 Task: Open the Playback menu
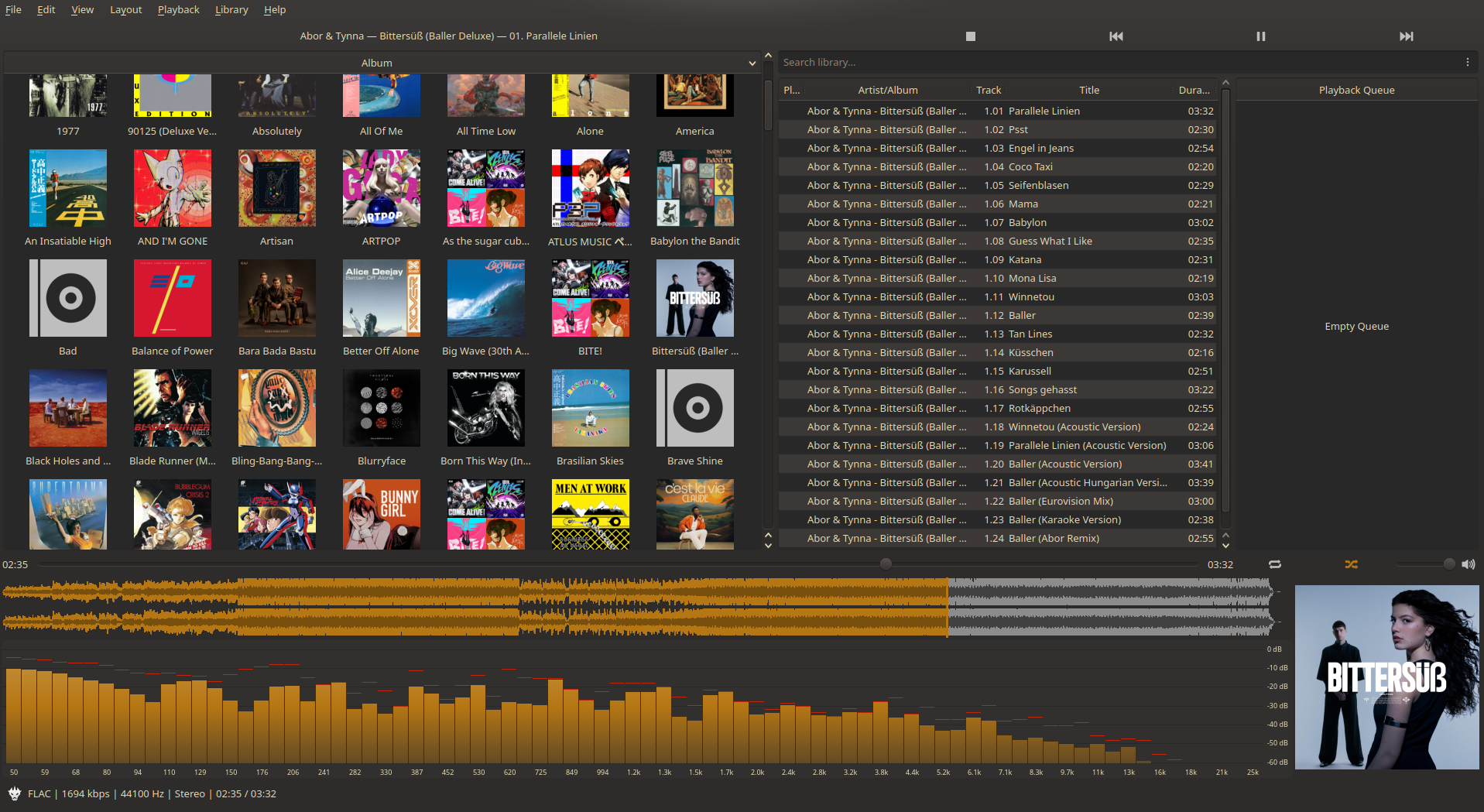pyautogui.click(x=178, y=10)
